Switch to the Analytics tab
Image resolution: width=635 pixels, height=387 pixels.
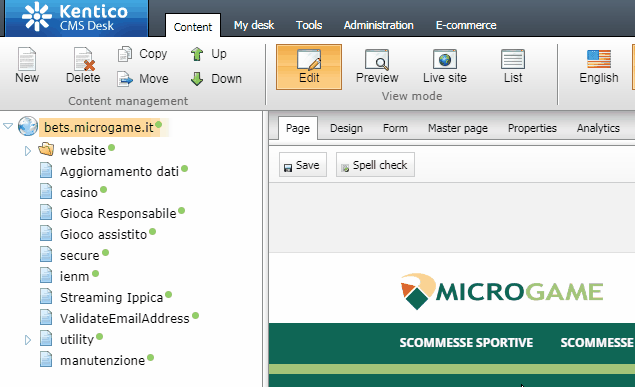click(598, 128)
